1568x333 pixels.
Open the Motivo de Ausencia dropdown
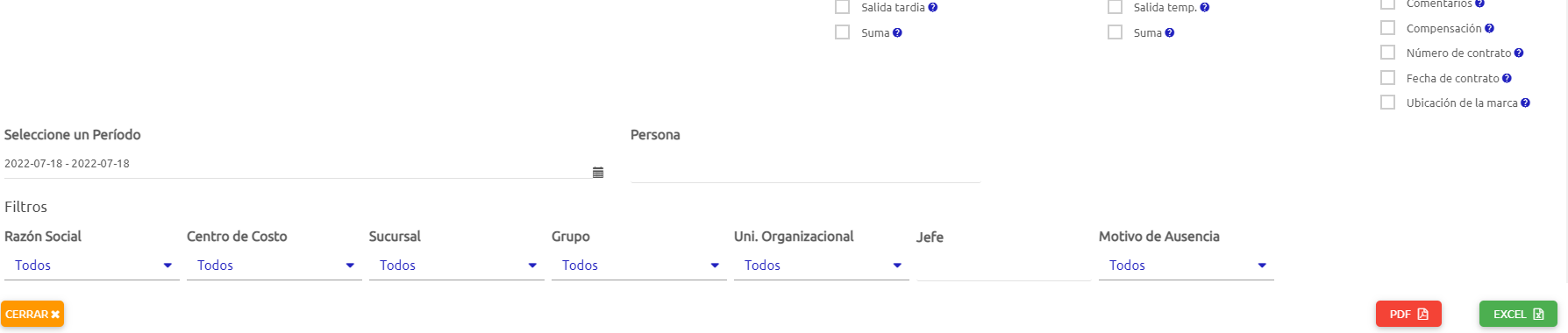point(1187,266)
